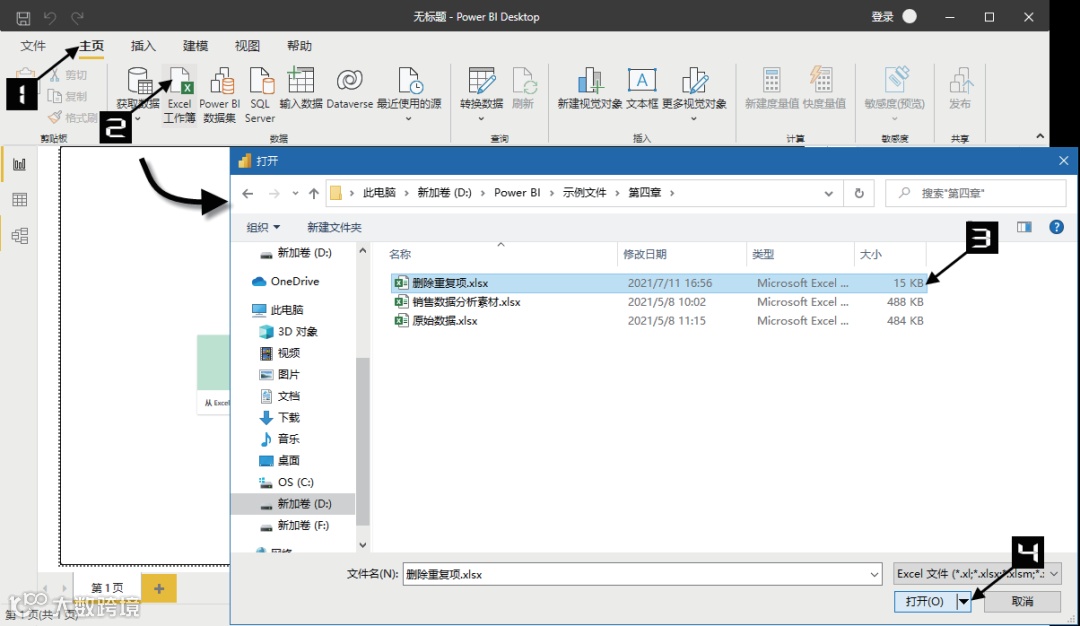
Task: Click the 刷新 refresh ribbon icon
Action: (x=523, y=81)
